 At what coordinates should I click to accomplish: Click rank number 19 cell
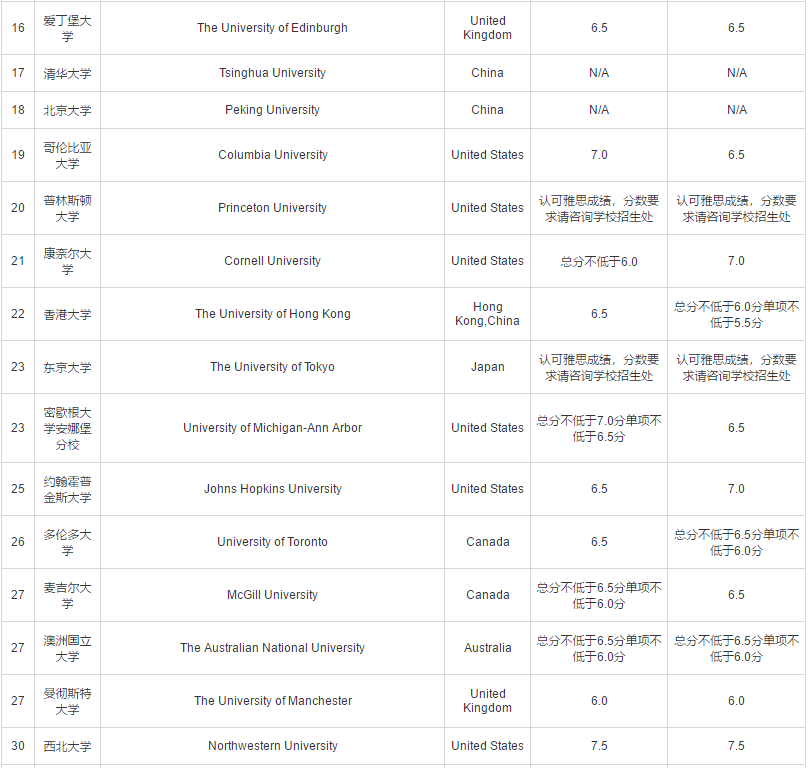(x=17, y=154)
